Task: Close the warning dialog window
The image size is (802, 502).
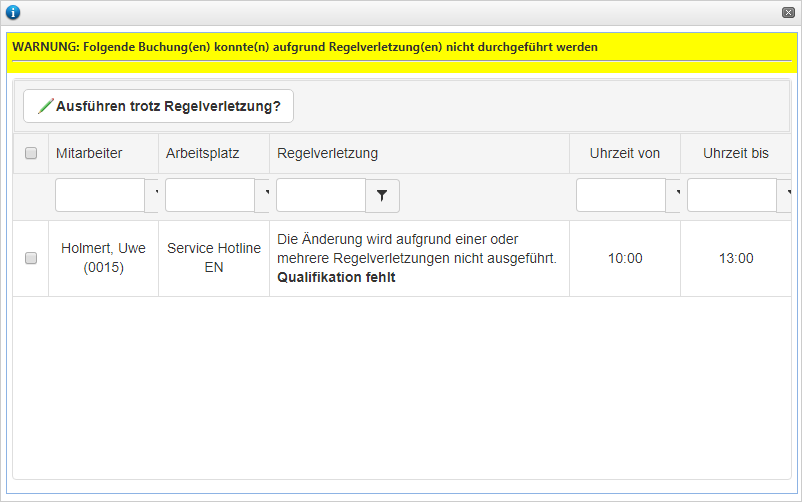Action: coord(788,13)
